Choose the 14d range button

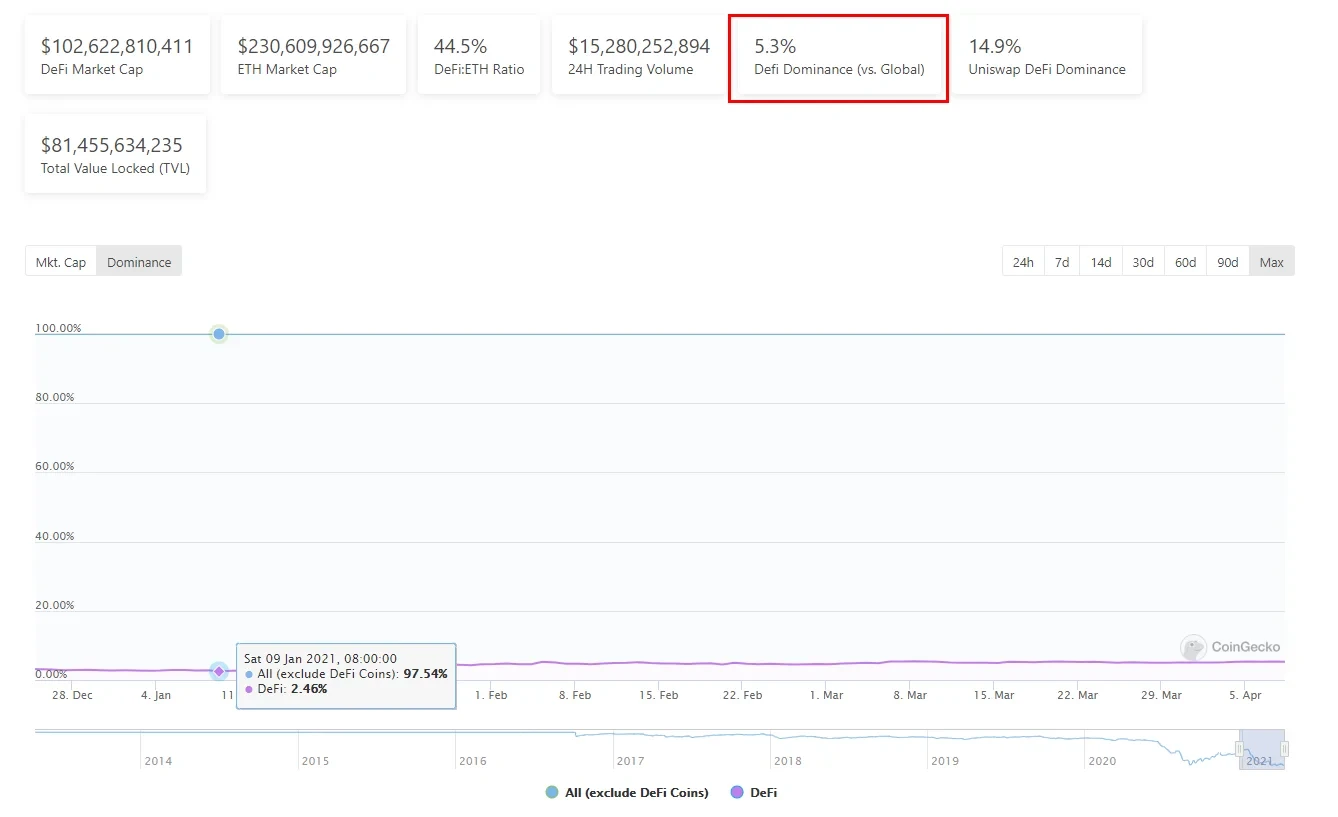tap(1101, 262)
